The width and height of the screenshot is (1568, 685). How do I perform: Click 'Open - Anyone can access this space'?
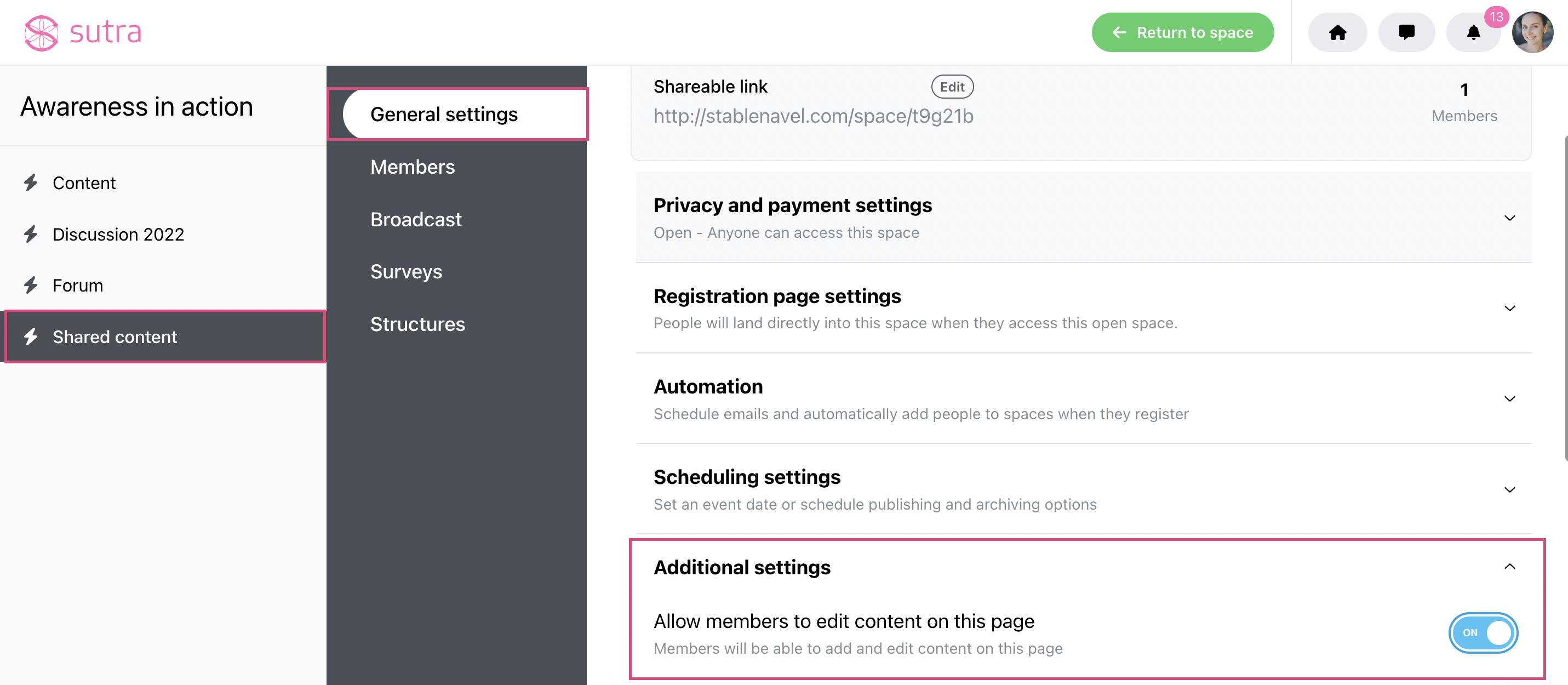point(786,232)
